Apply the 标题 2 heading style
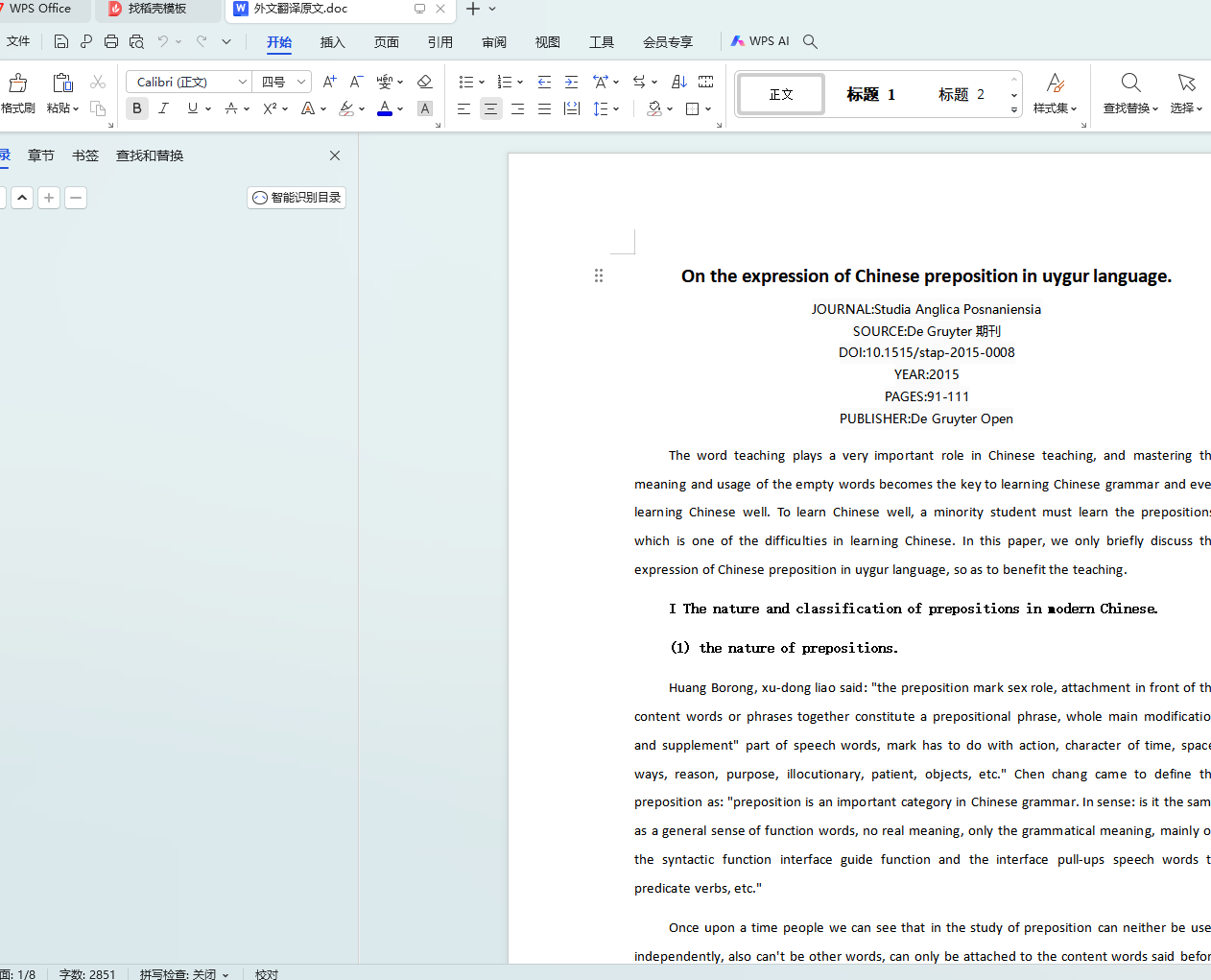Screen dimensions: 1211x980 [x=962, y=94]
